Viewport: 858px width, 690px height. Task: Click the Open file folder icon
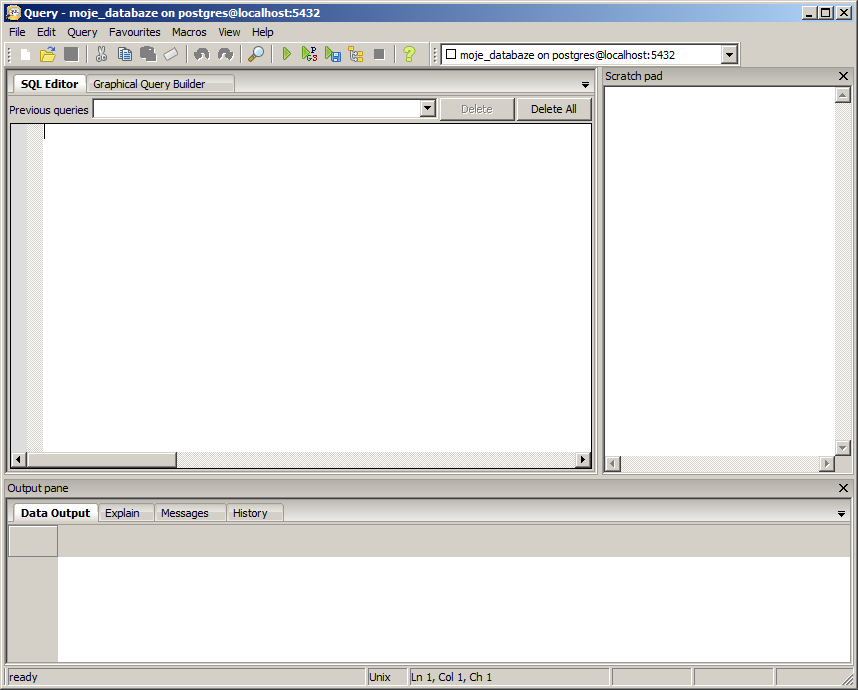coord(47,54)
